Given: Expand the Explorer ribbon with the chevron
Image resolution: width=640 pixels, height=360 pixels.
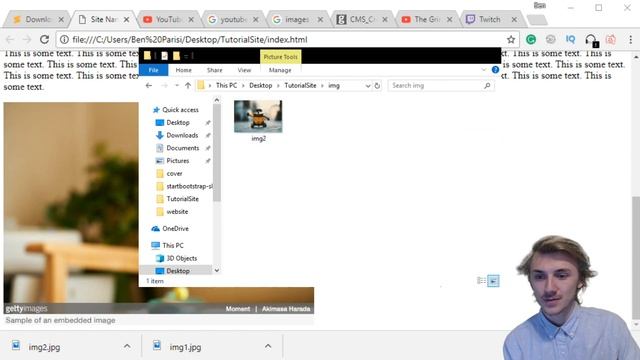Looking at the screenshot, I should (x=484, y=70).
